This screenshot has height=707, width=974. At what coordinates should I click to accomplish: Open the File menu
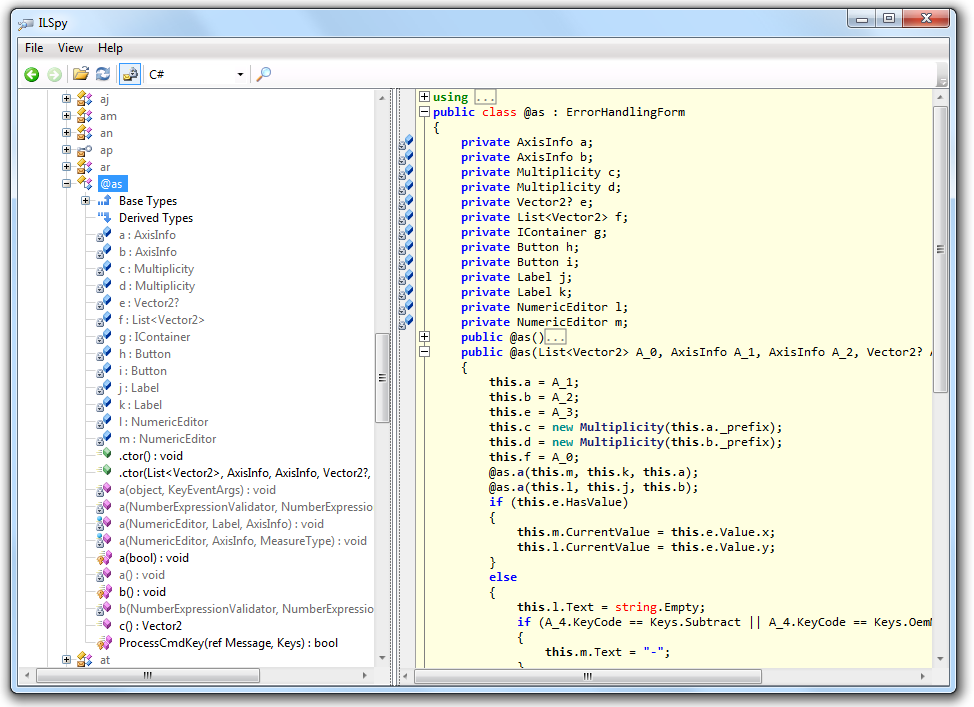point(34,48)
